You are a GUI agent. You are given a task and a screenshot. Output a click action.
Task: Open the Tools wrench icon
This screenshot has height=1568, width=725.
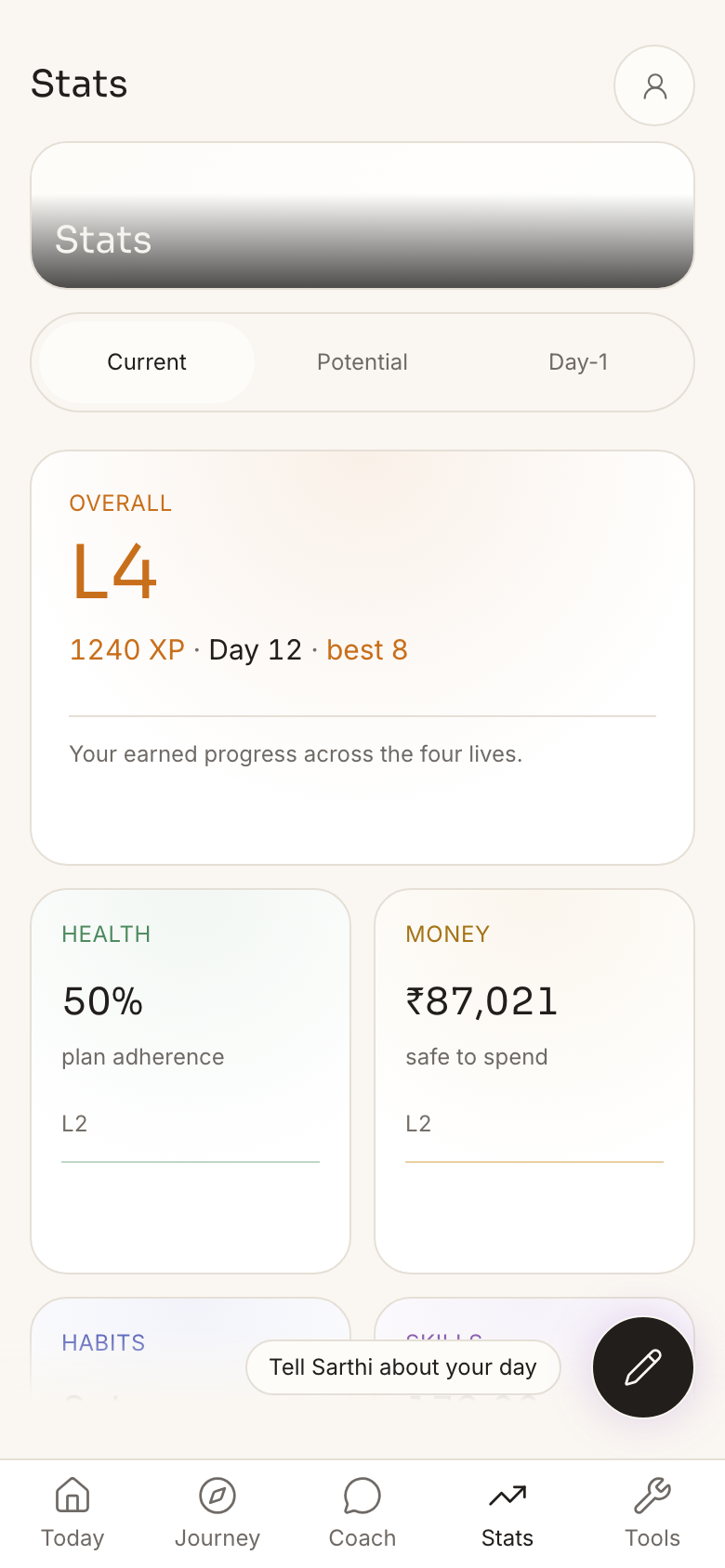652,1496
